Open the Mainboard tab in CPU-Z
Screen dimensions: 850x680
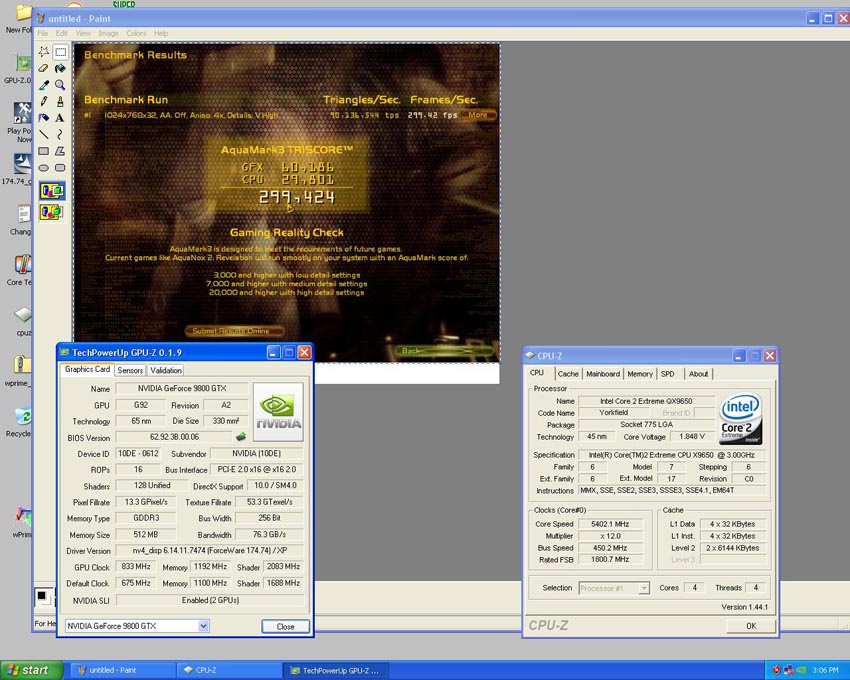(603, 374)
